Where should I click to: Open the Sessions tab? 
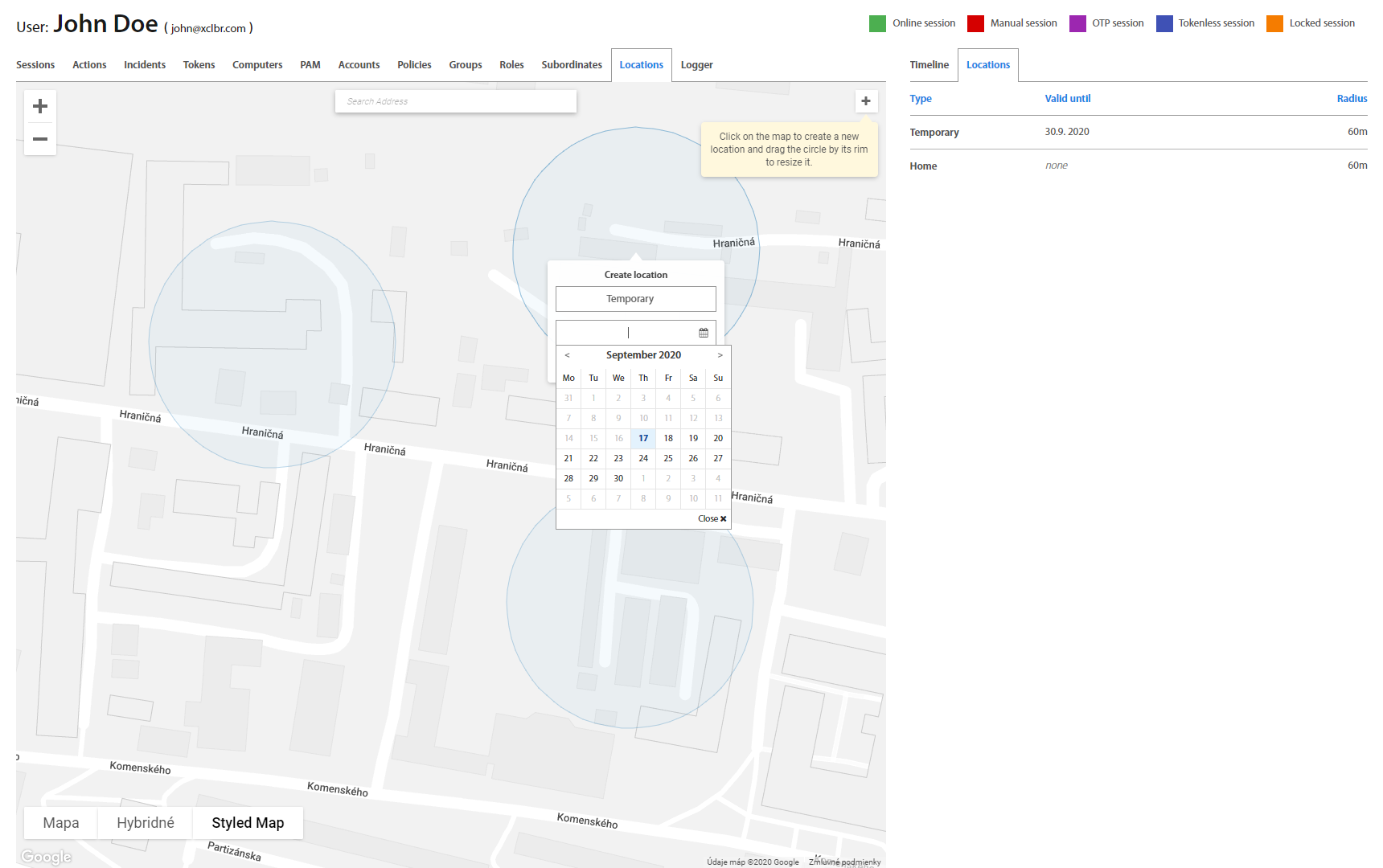tap(35, 65)
